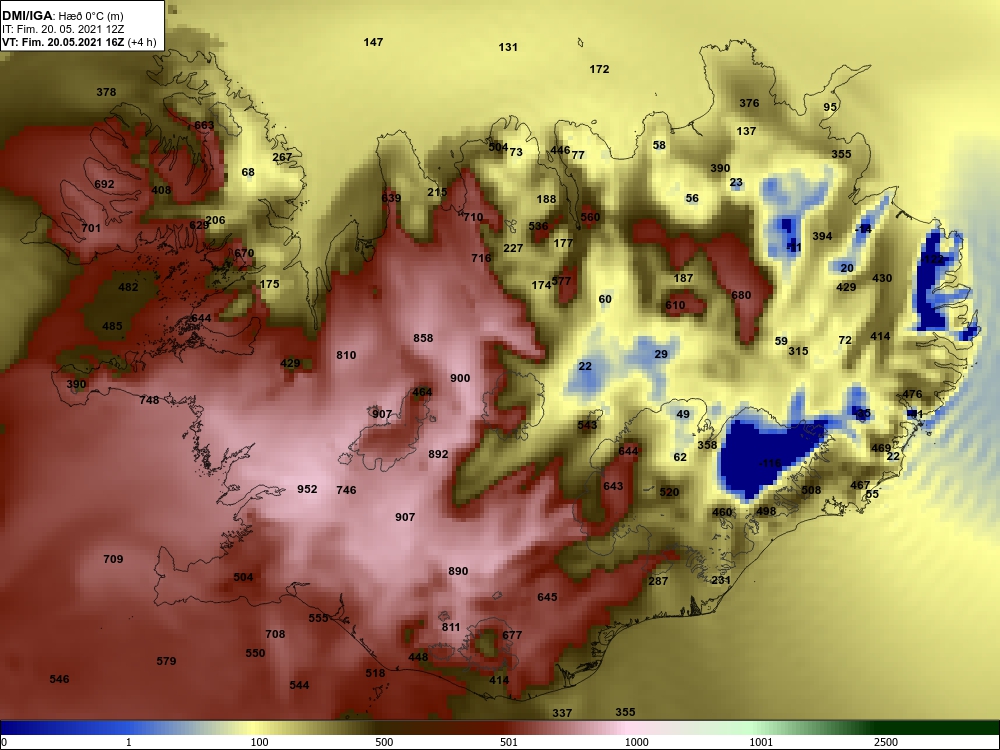Click the 1001 label on the color scale
1000x750 pixels.
pos(761,742)
